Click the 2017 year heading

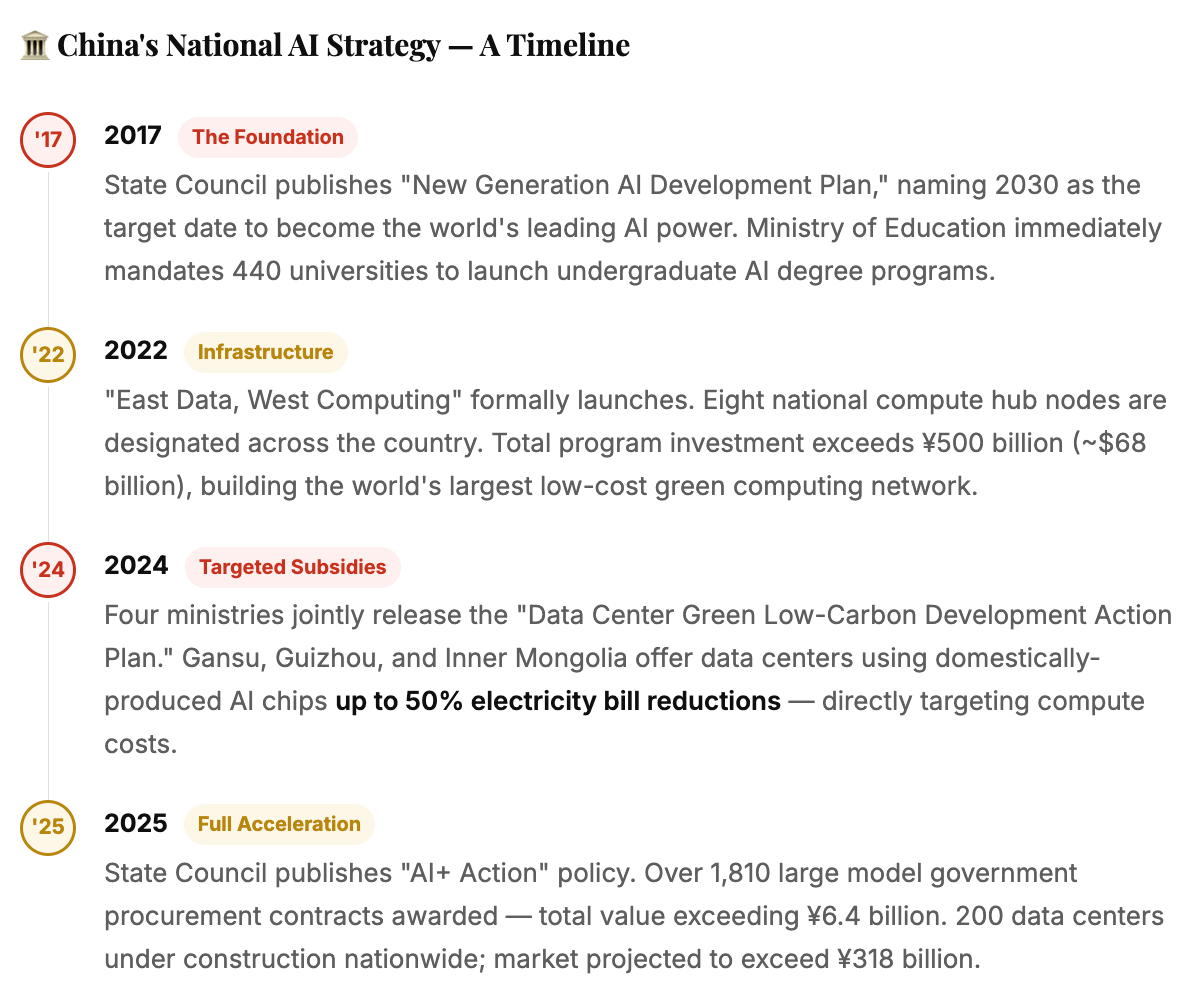133,136
